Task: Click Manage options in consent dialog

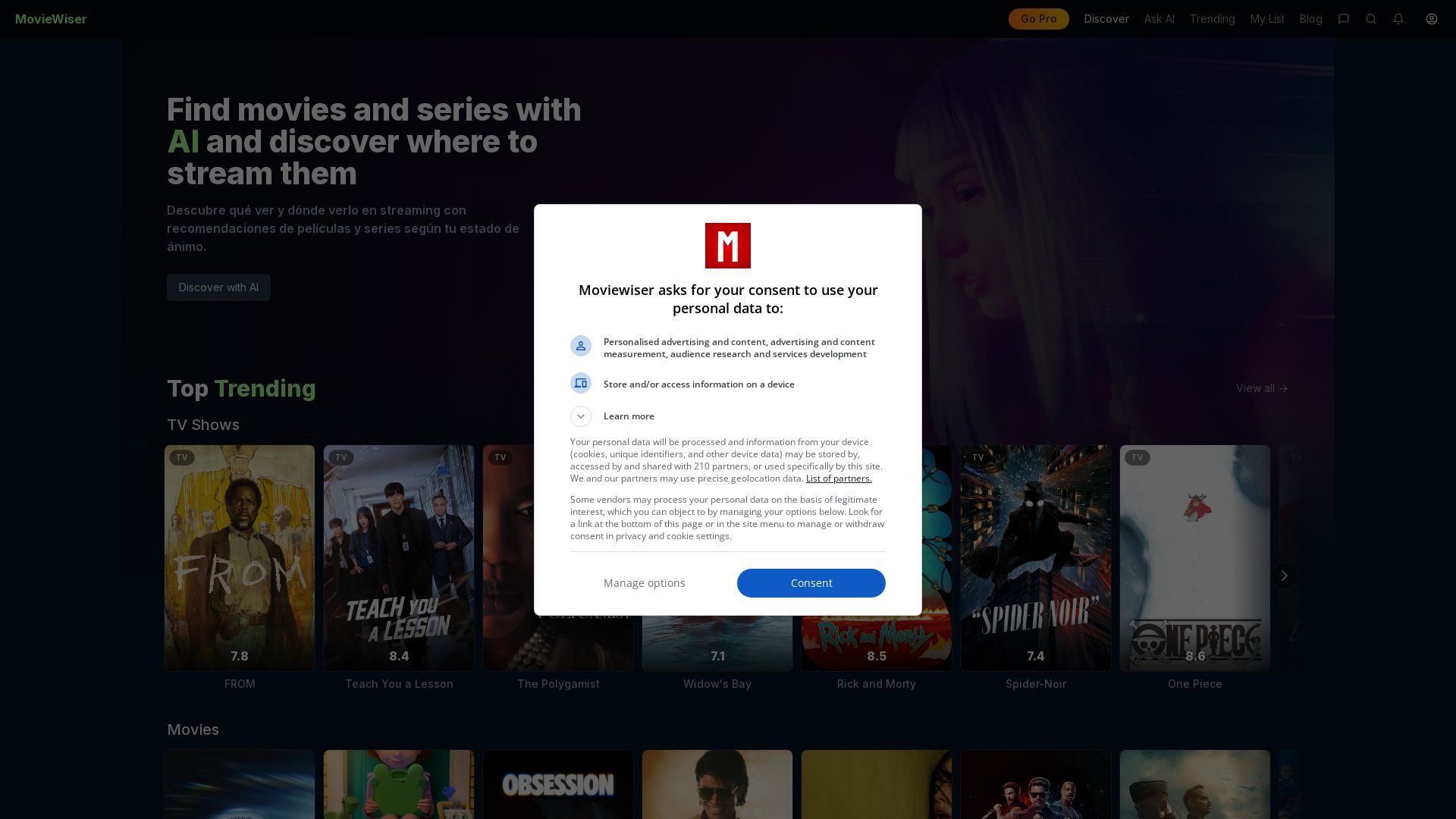Action: coord(645,583)
